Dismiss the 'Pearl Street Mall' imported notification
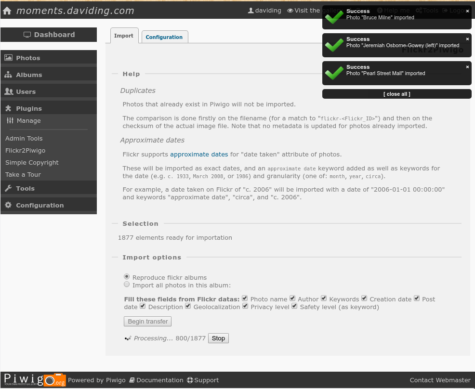 coord(467,67)
